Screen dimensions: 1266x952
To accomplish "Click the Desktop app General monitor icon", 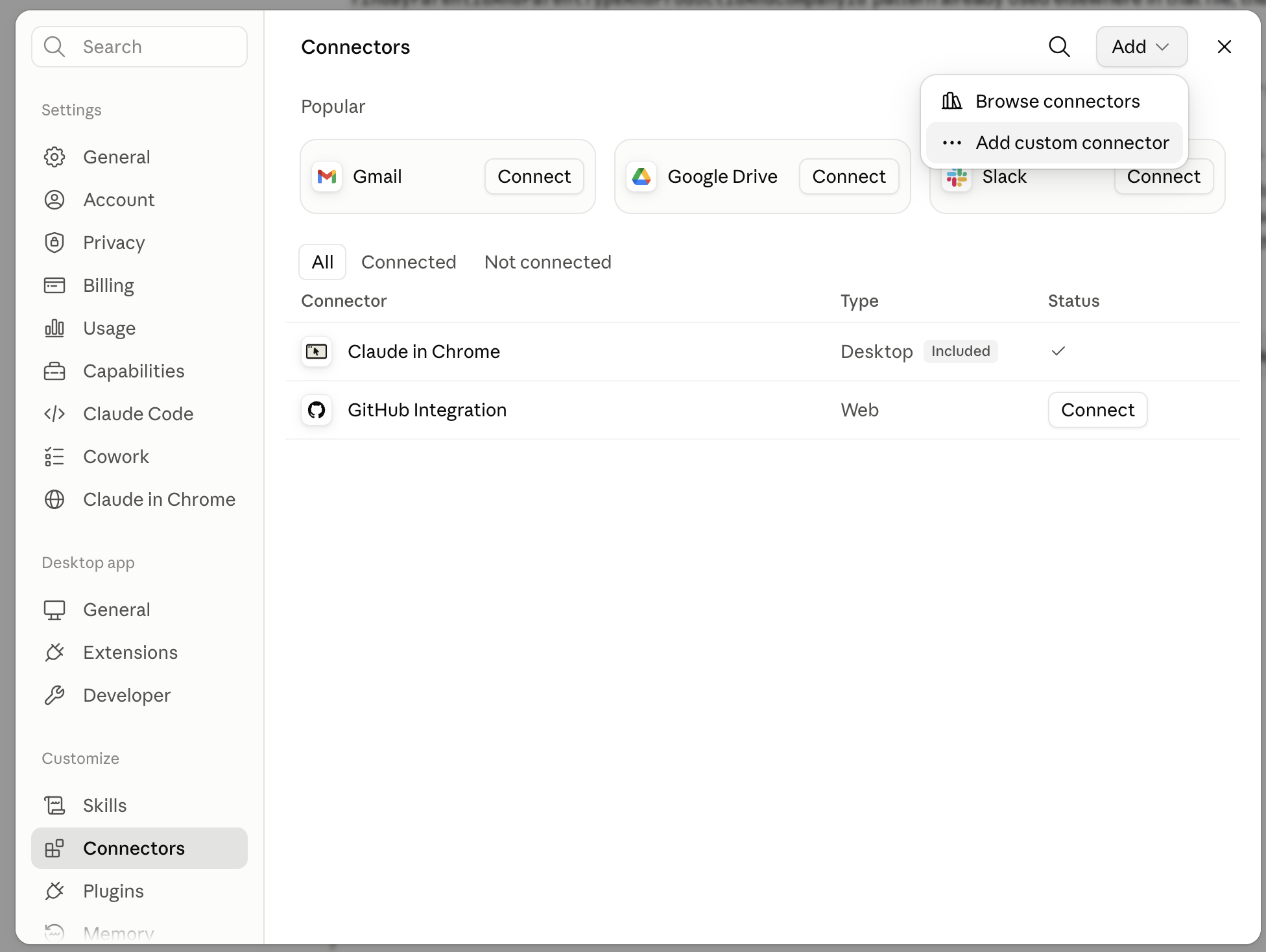I will pos(54,610).
